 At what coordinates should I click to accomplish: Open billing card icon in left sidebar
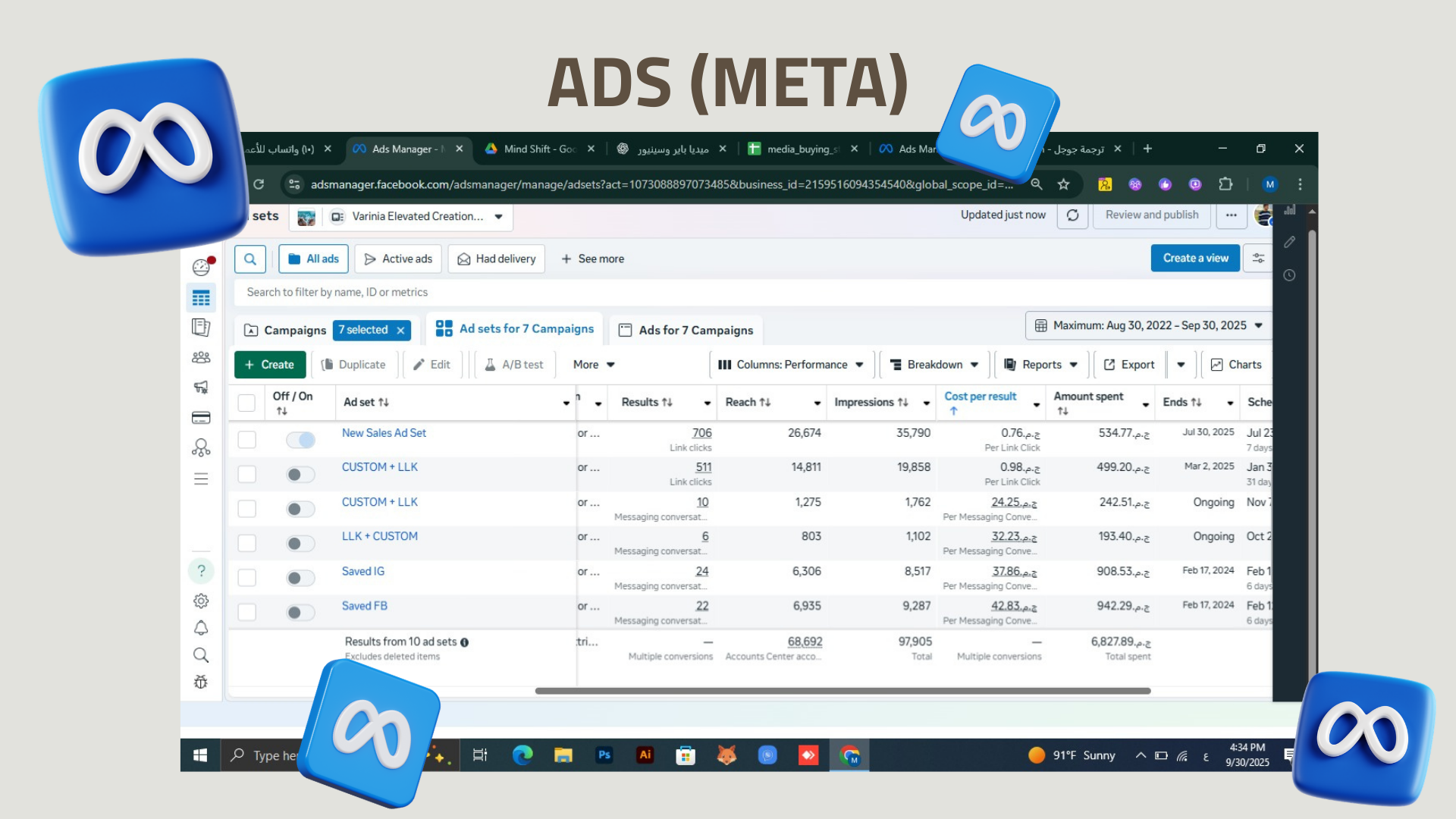[x=201, y=418]
